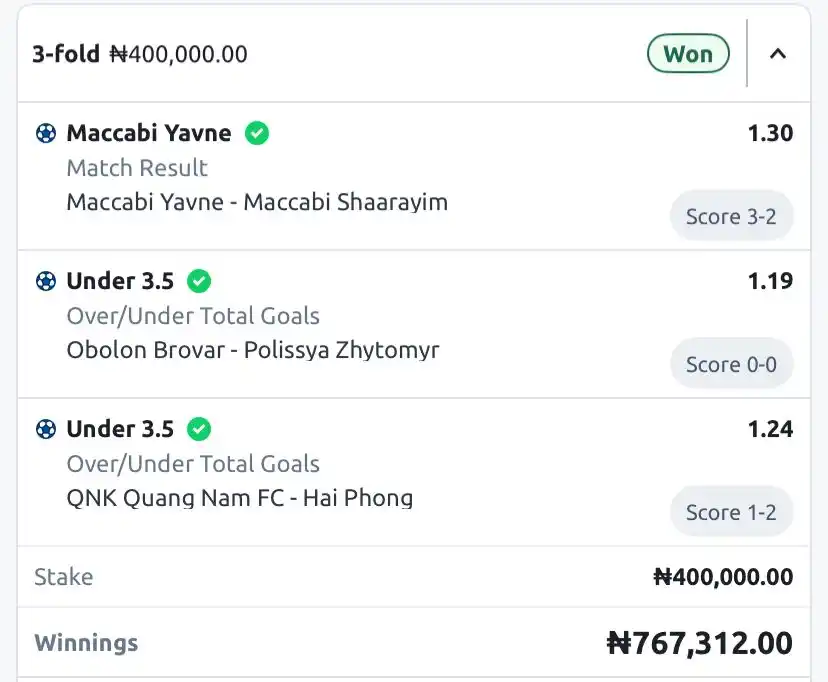Viewport: 828px width, 682px height.
Task: Open the Score 0-0 badge
Action: pos(731,364)
